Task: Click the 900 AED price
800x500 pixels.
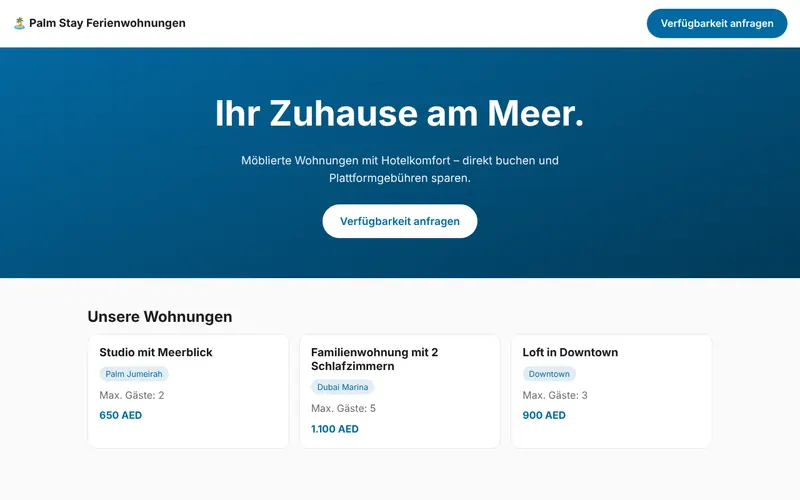Action: (x=544, y=415)
